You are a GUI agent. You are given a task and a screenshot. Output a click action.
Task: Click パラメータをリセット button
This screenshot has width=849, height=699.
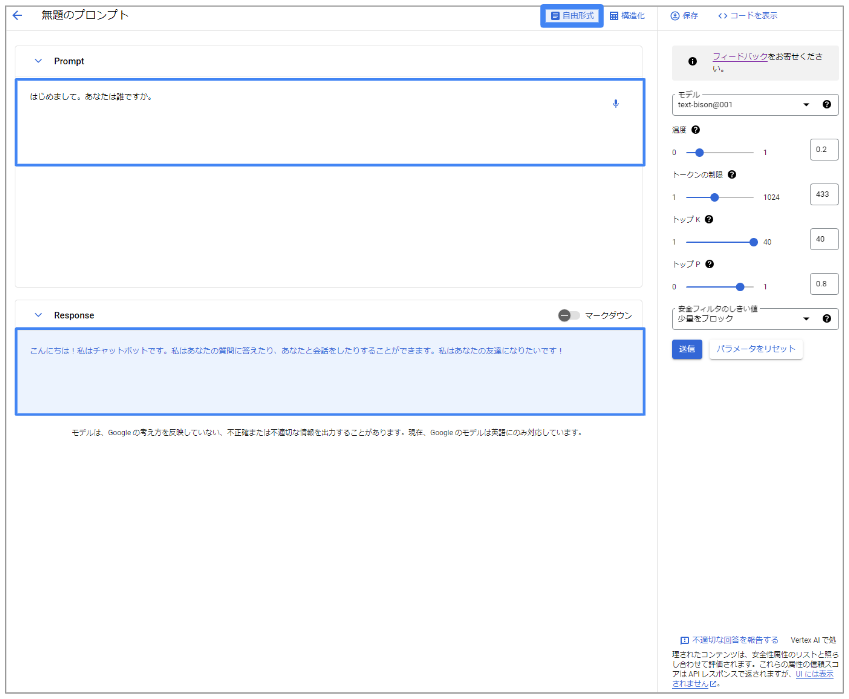(x=756, y=349)
